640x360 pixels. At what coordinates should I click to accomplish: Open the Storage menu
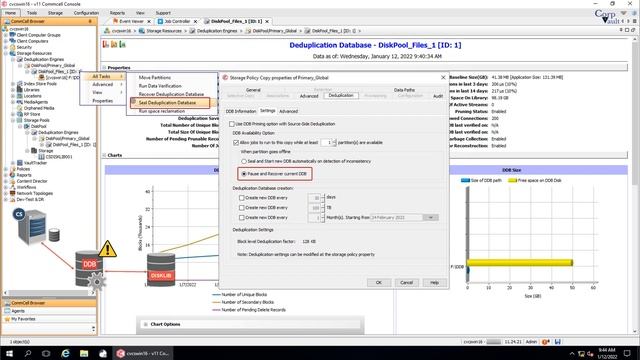click(55, 13)
